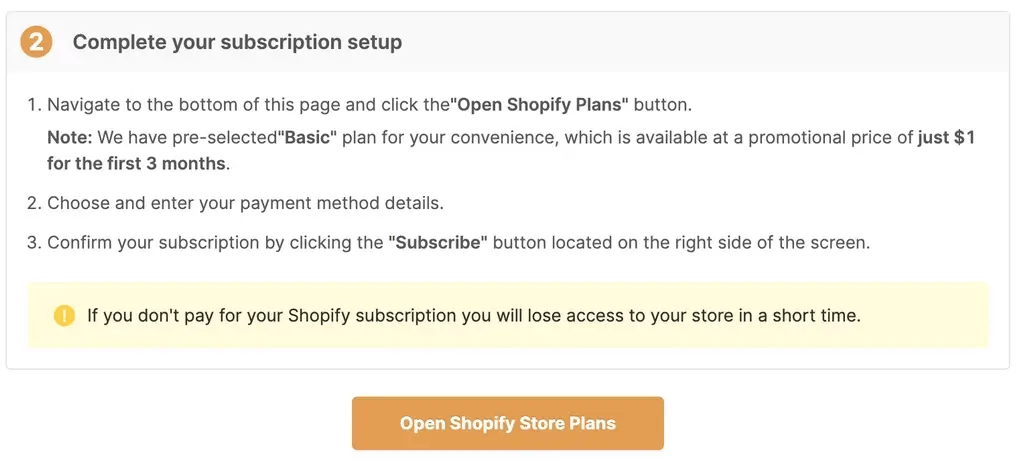Click list number 2 in the instructions
This screenshot has height=465, width=1024.
click(33, 203)
